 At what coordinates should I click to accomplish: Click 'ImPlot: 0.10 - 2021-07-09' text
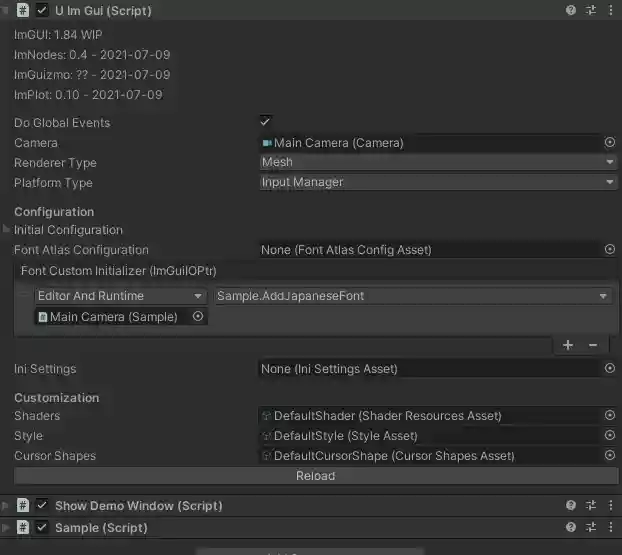pyautogui.click(x=88, y=95)
